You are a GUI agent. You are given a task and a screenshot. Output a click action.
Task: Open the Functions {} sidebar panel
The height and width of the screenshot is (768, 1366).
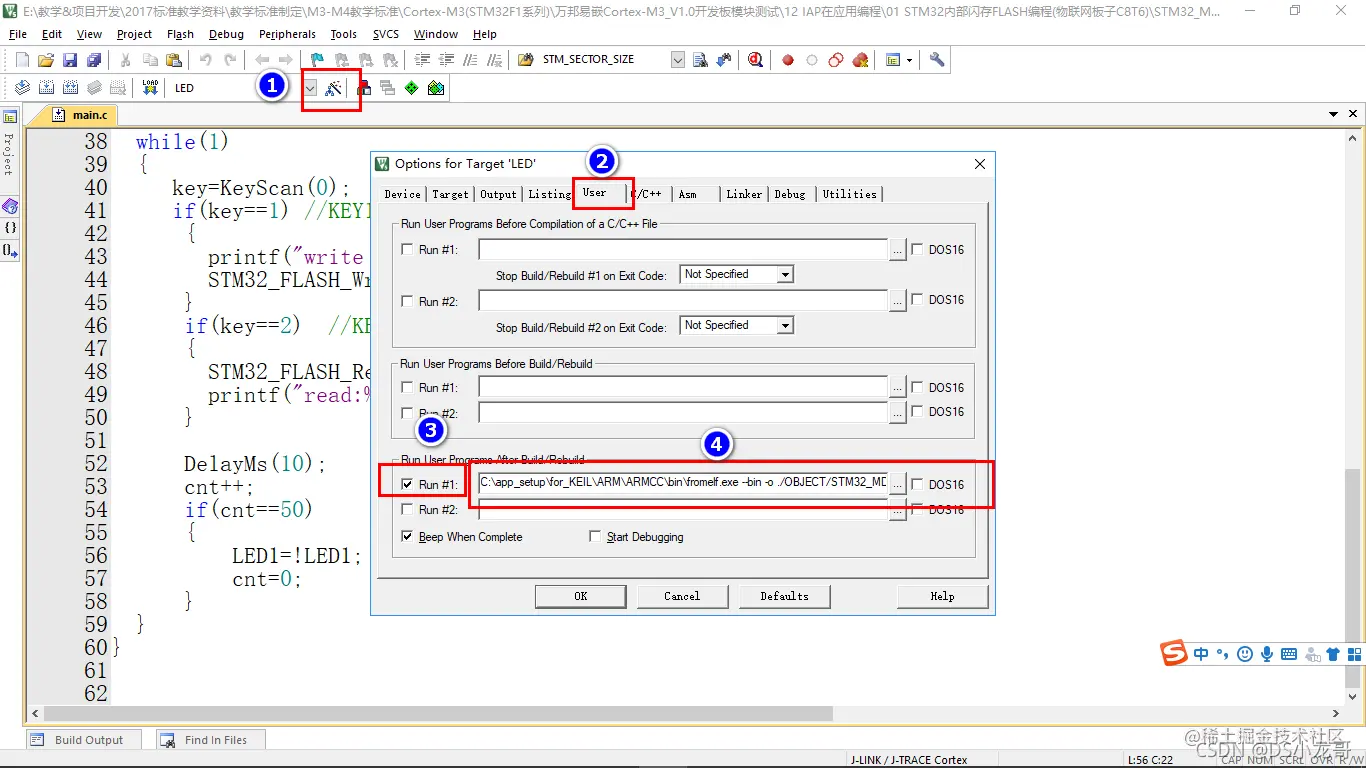(10, 228)
